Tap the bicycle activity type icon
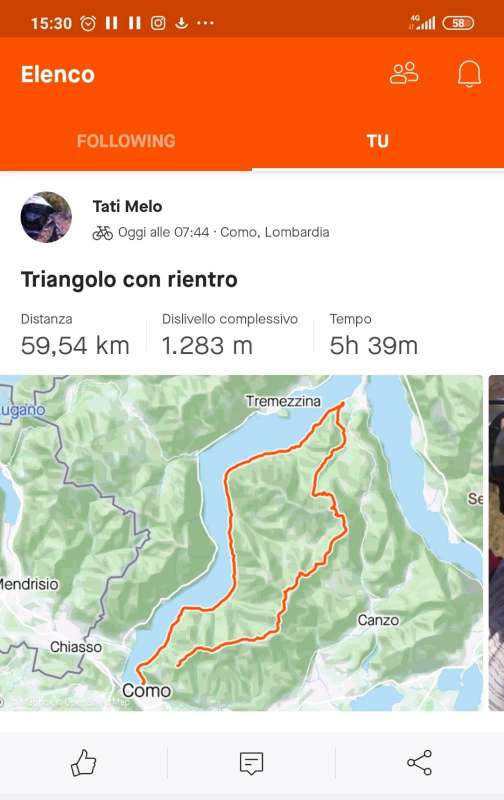Viewport: 504px width, 800px height. [x=103, y=233]
